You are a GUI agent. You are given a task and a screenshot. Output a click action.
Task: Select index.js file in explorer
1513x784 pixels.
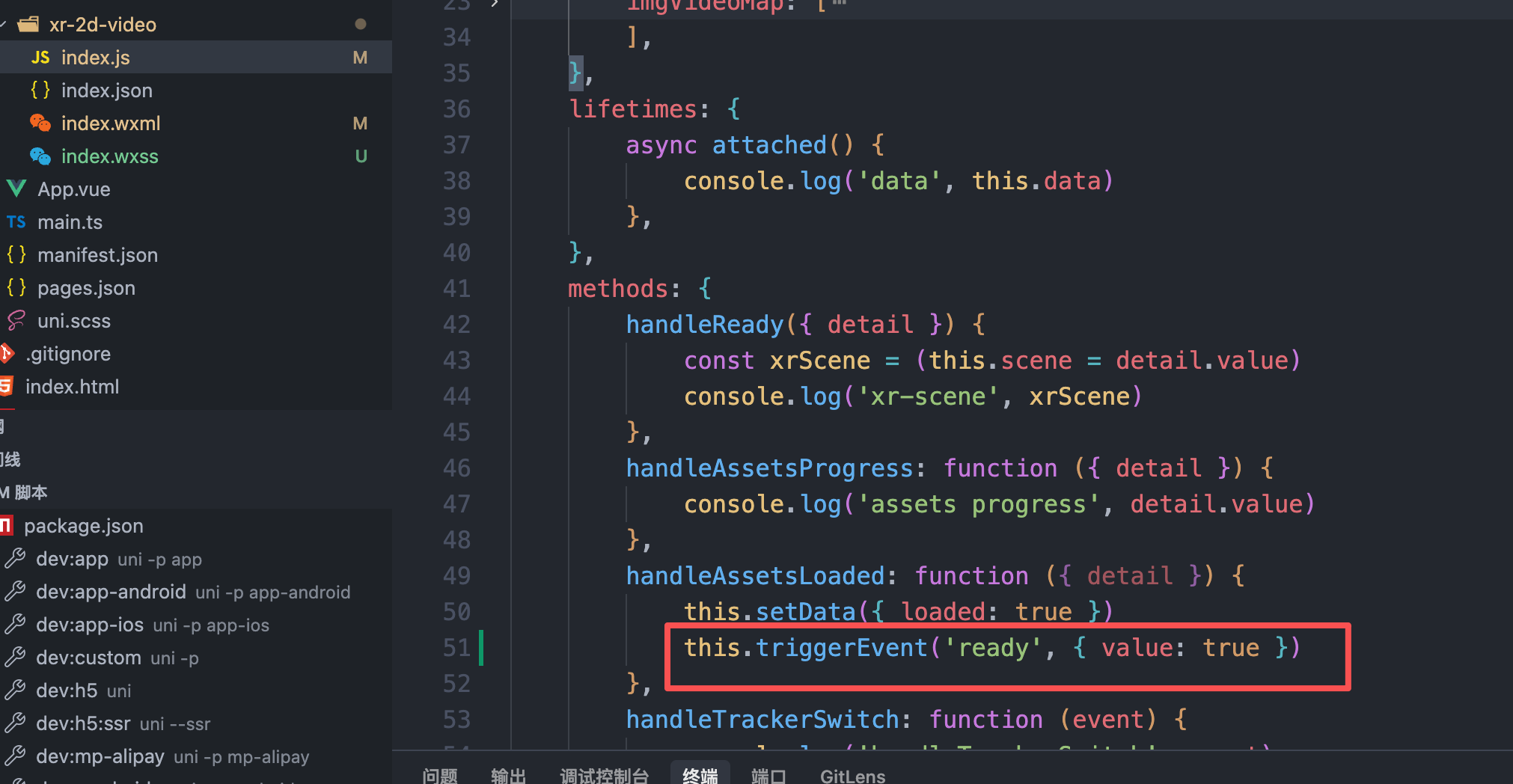point(196,58)
